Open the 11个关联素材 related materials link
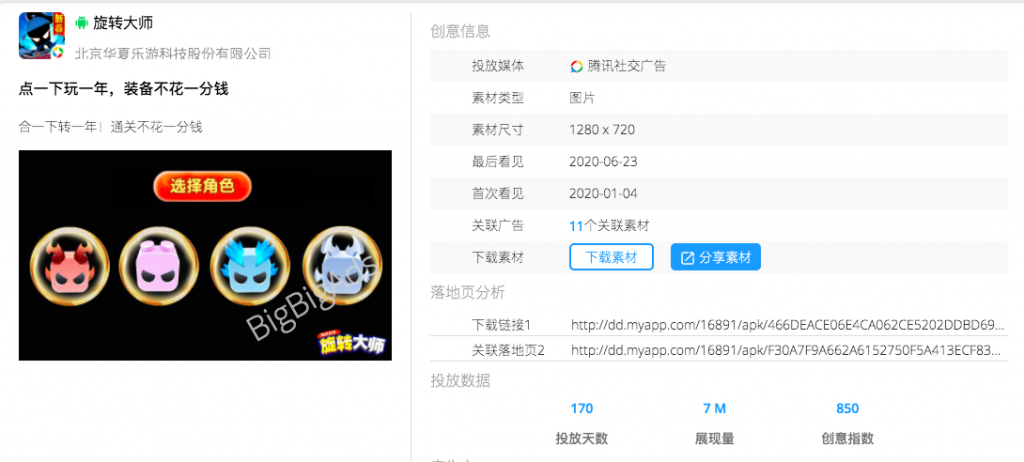 tap(609, 225)
